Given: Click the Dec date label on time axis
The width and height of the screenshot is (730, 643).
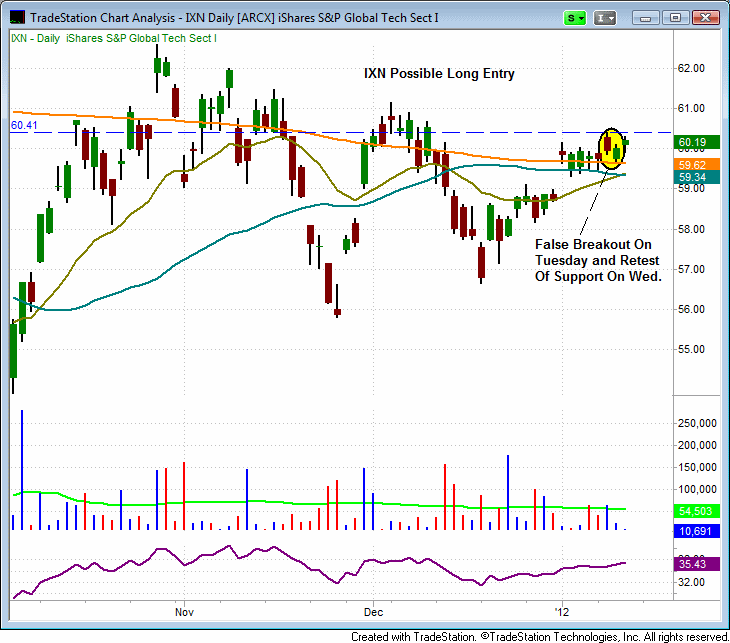Looking at the screenshot, I should pos(373,612).
